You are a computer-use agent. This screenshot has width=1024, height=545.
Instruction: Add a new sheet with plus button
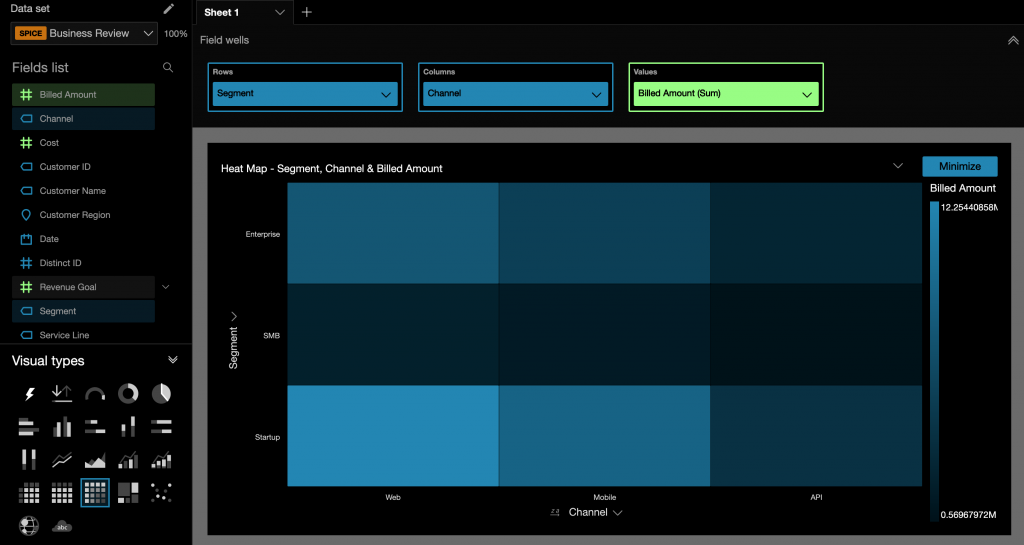pos(307,12)
